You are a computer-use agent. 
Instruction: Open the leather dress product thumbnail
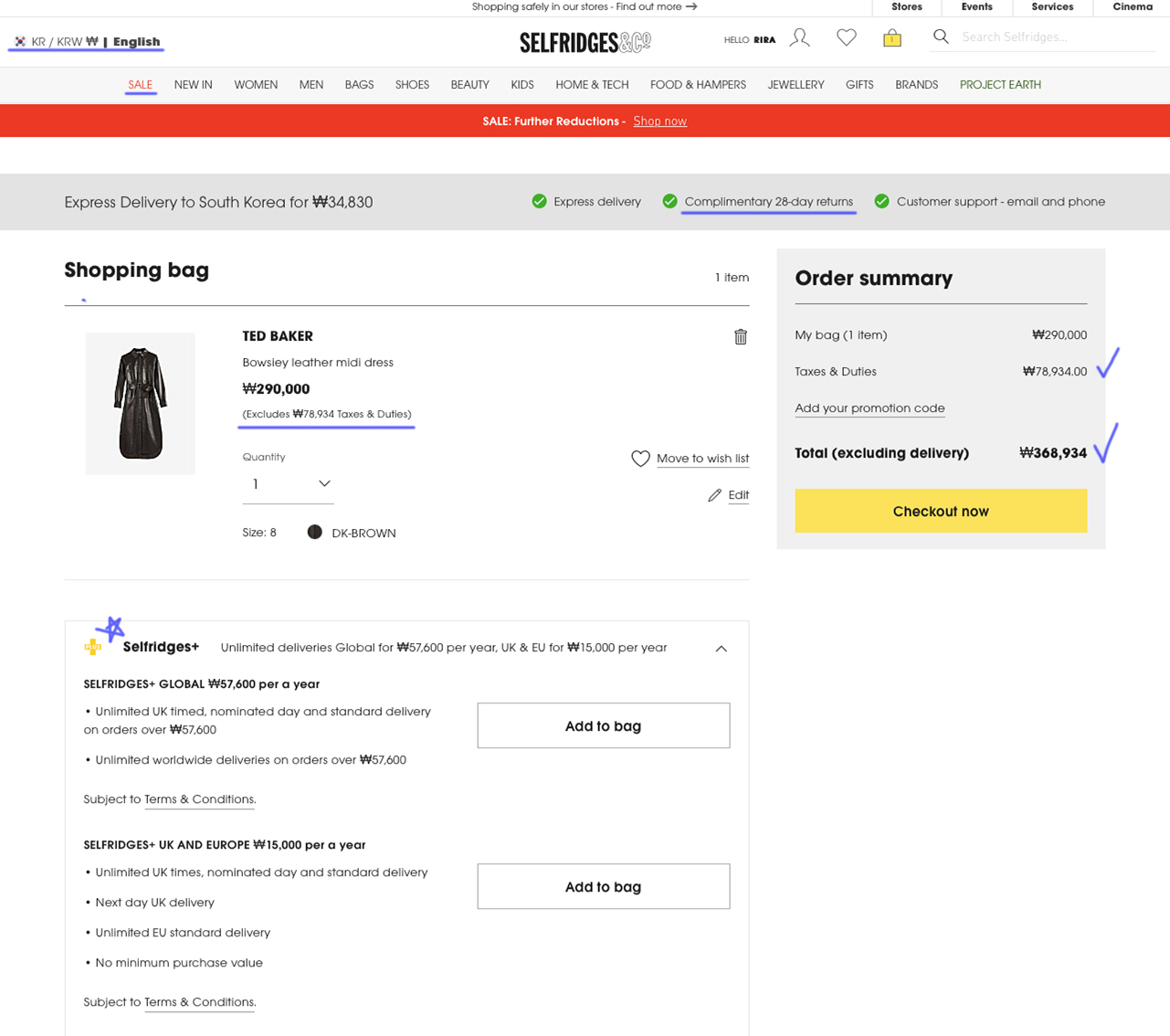(141, 404)
